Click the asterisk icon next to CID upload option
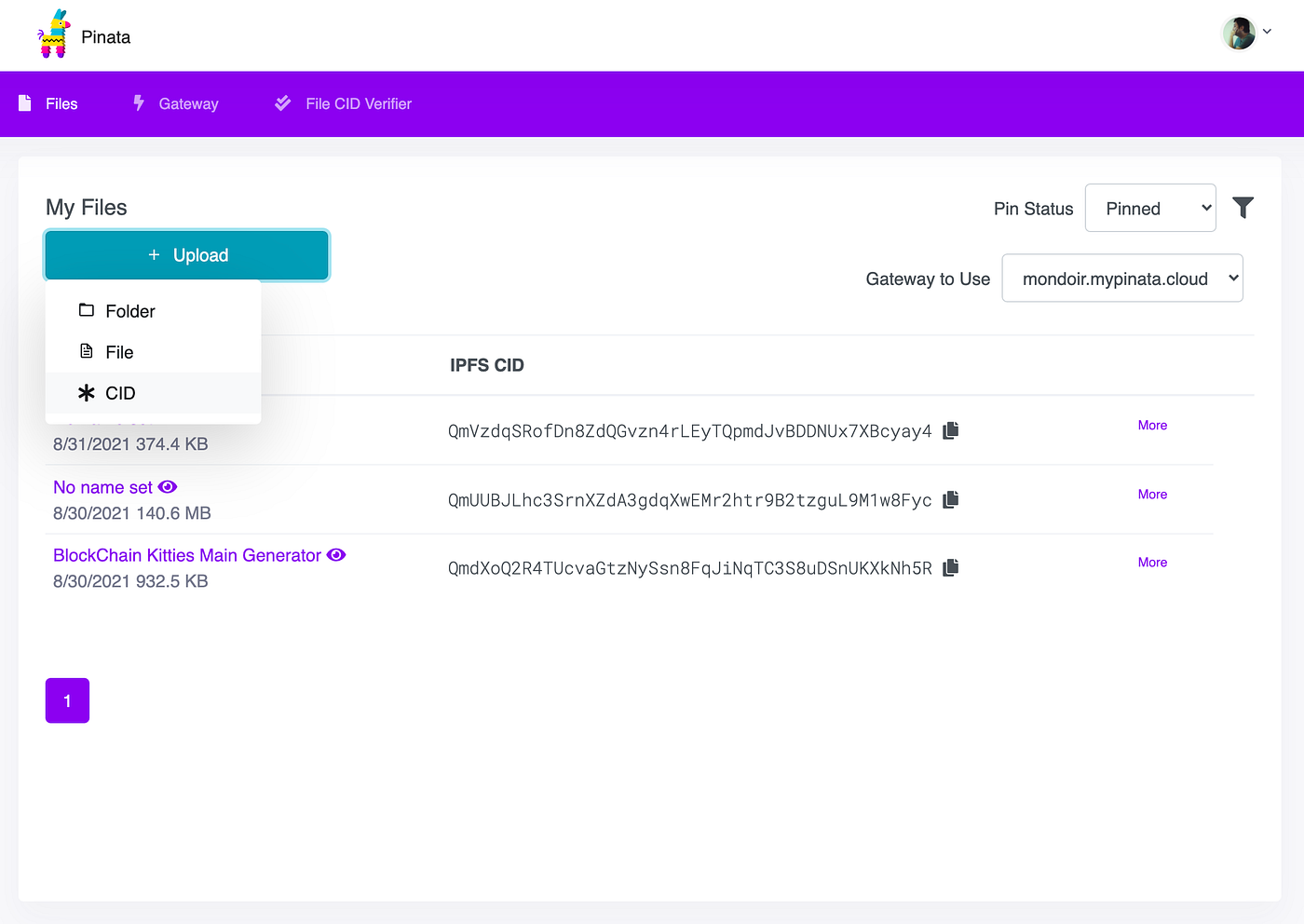 click(x=87, y=393)
